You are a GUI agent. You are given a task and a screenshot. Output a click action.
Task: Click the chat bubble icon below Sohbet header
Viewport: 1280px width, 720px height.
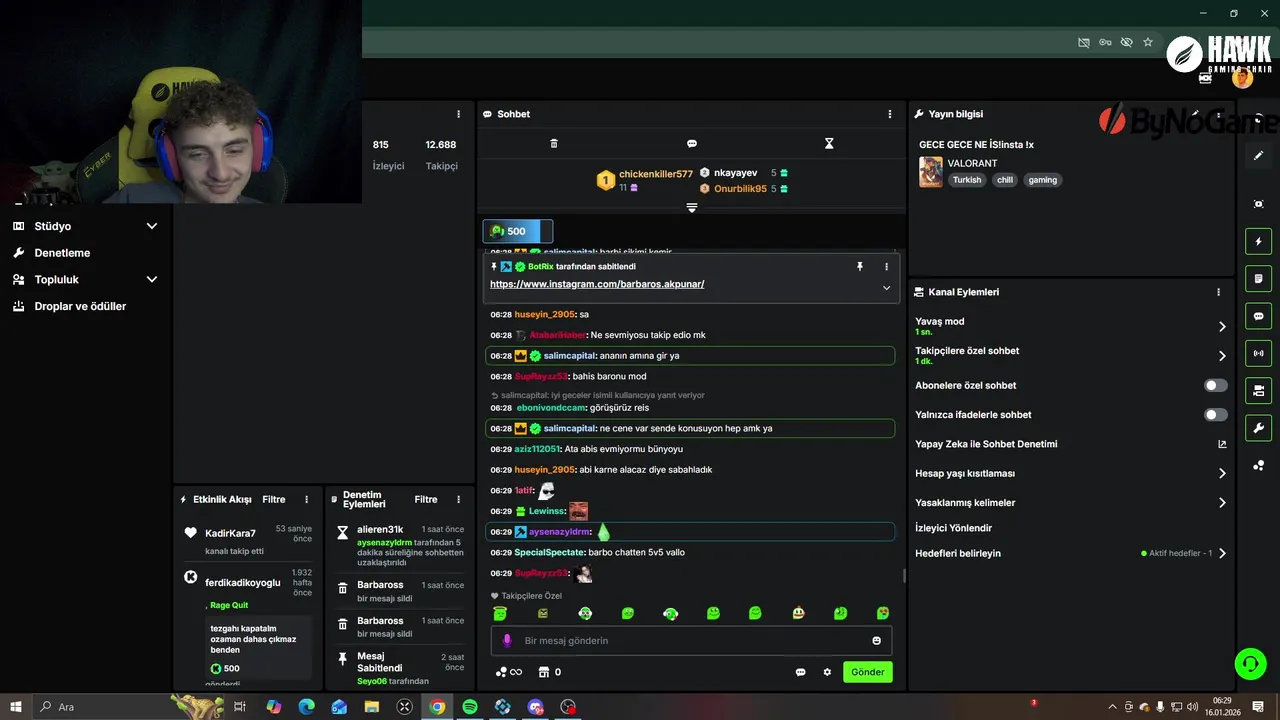tap(692, 144)
